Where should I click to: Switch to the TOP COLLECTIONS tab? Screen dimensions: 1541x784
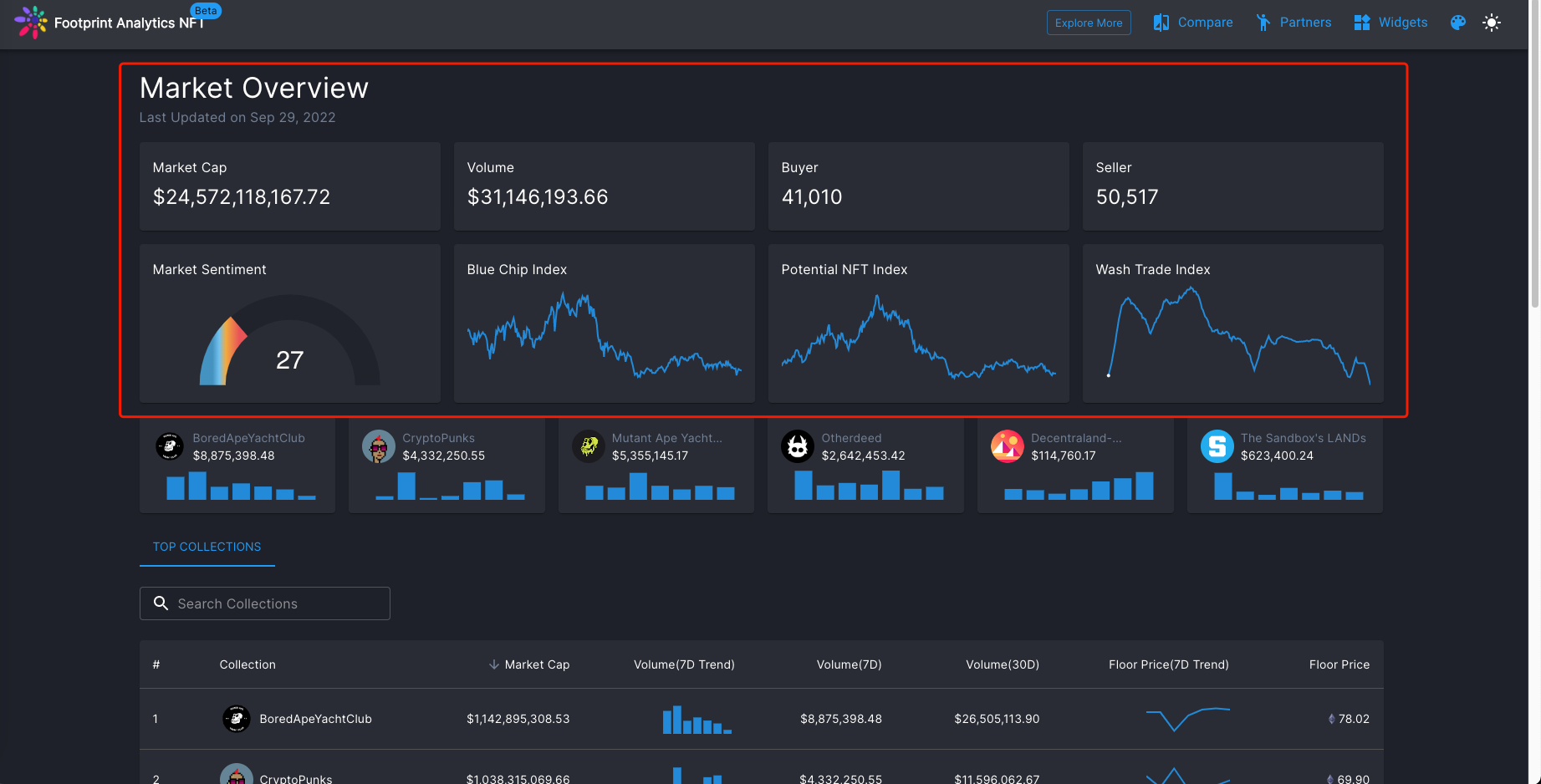pos(207,547)
